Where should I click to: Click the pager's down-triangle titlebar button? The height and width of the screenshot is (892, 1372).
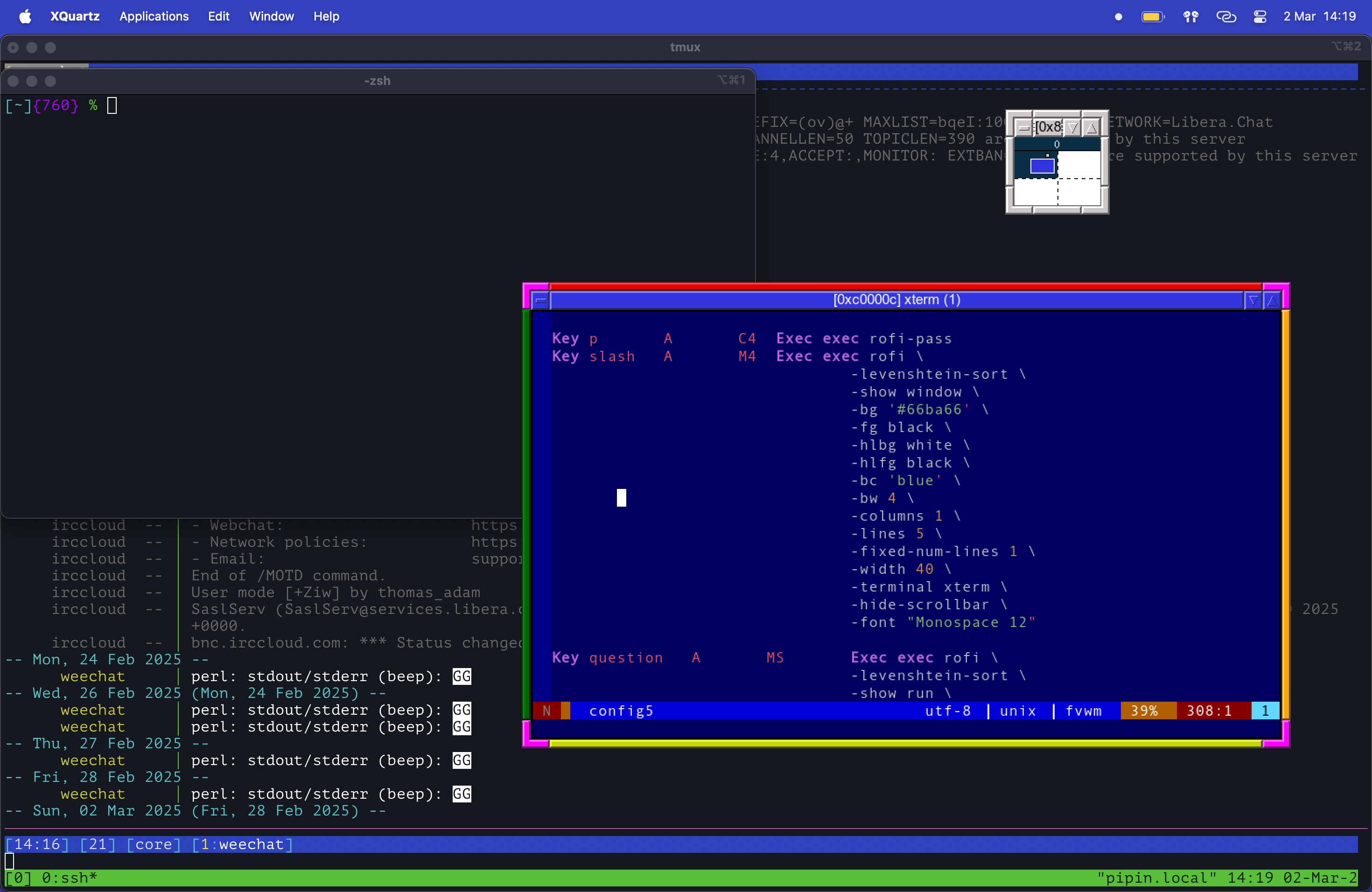pos(1072,127)
